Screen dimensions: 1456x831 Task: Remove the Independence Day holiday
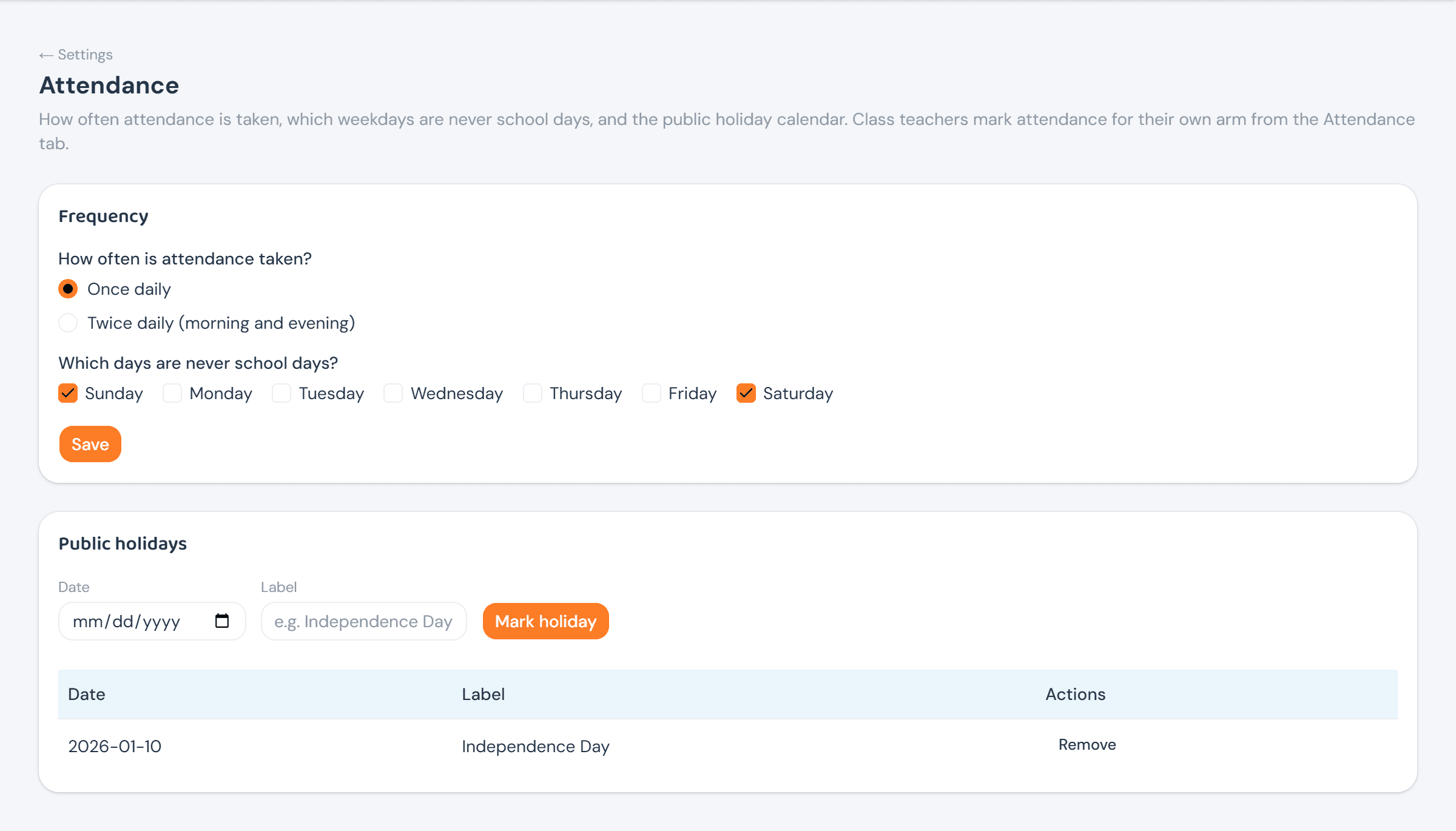tap(1087, 745)
